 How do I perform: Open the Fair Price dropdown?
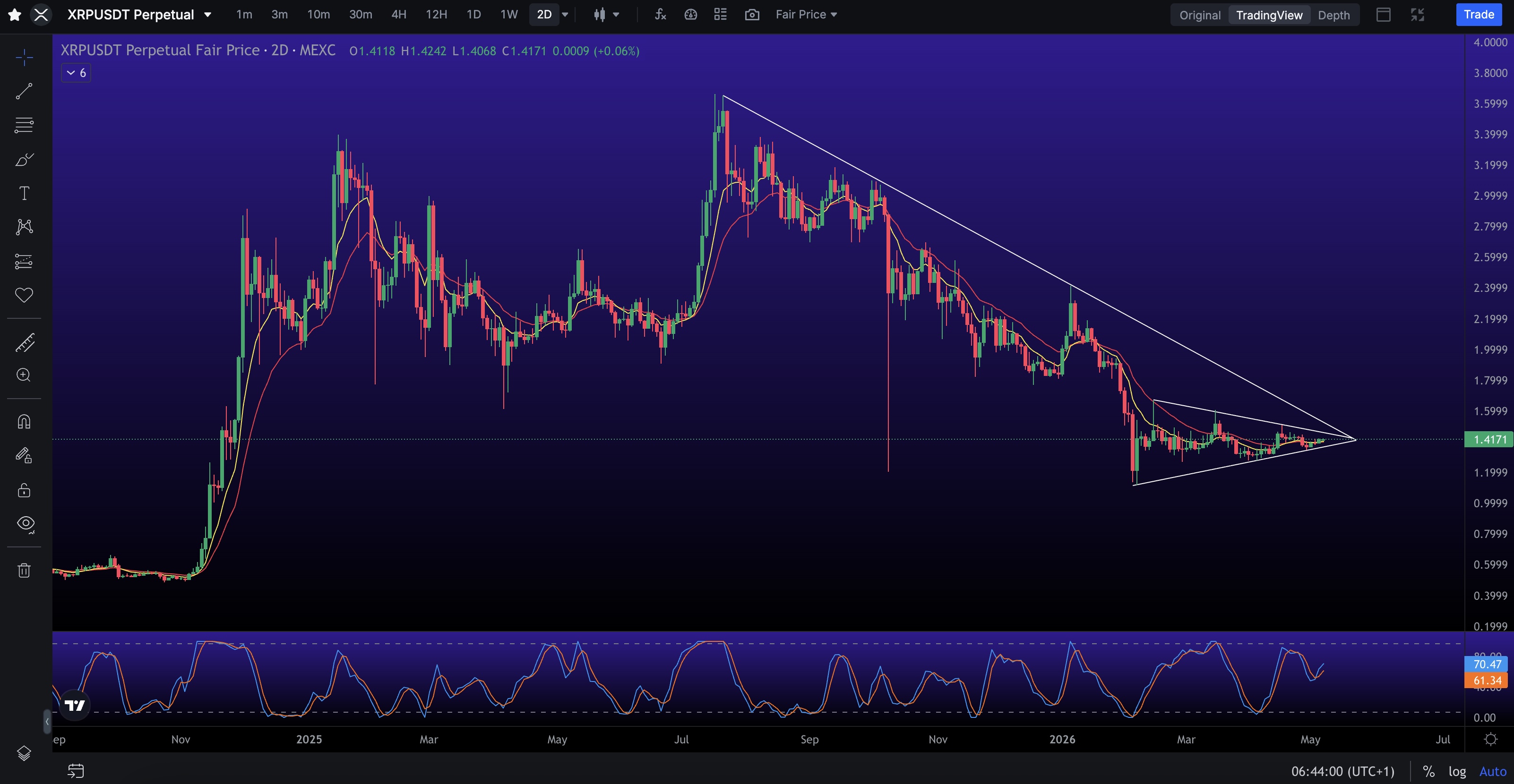(x=806, y=15)
